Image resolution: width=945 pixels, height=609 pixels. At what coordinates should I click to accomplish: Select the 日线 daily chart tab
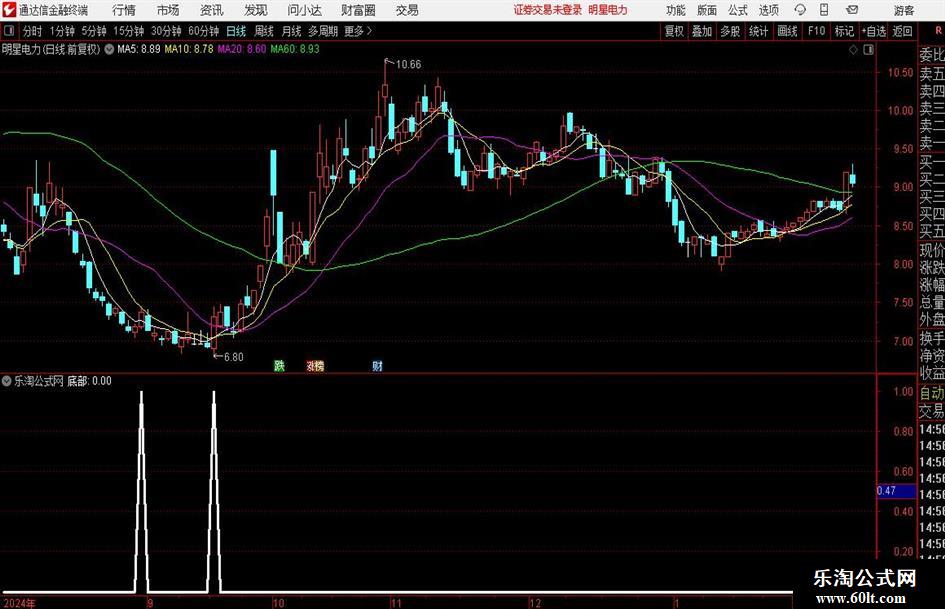click(236, 31)
